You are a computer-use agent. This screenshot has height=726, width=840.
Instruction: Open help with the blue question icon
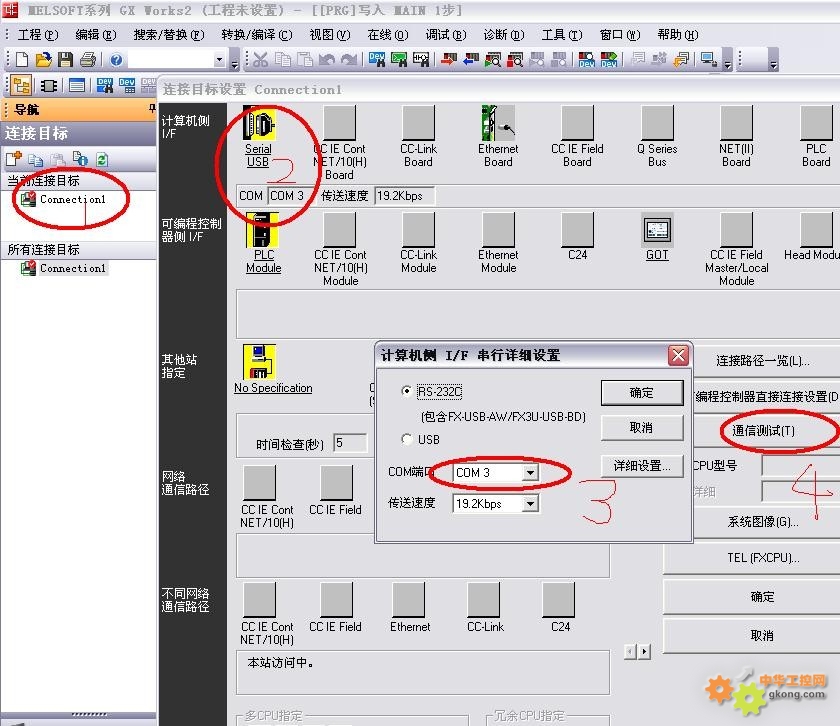[116, 59]
